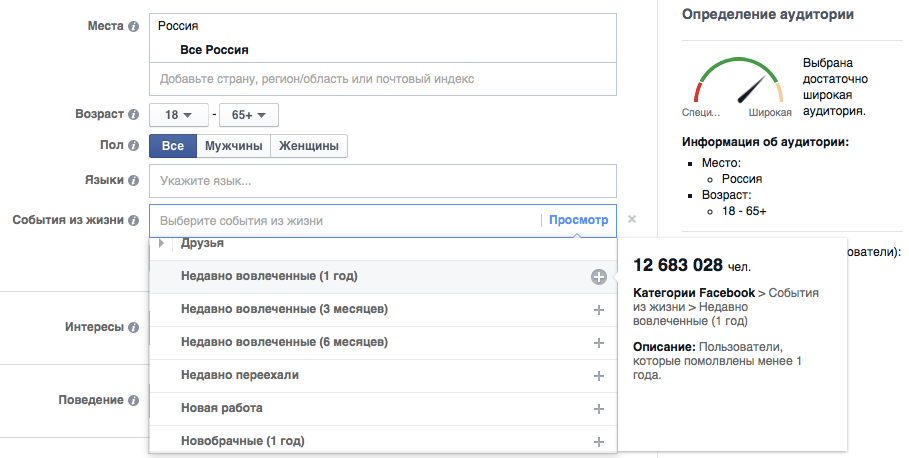The width and height of the screenshot is (909, 458).
Task: Choose Недавно вовлеченные (6 месяцев) entry
Action: [284, 342]
